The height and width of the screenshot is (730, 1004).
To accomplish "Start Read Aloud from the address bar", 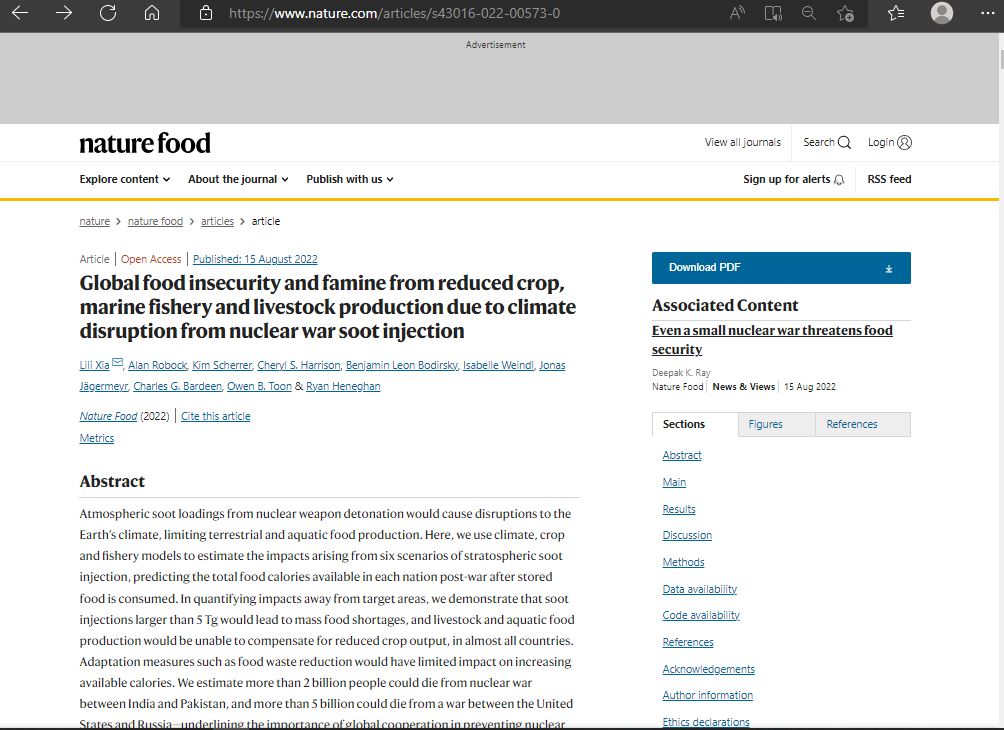I will coord(737,13).
